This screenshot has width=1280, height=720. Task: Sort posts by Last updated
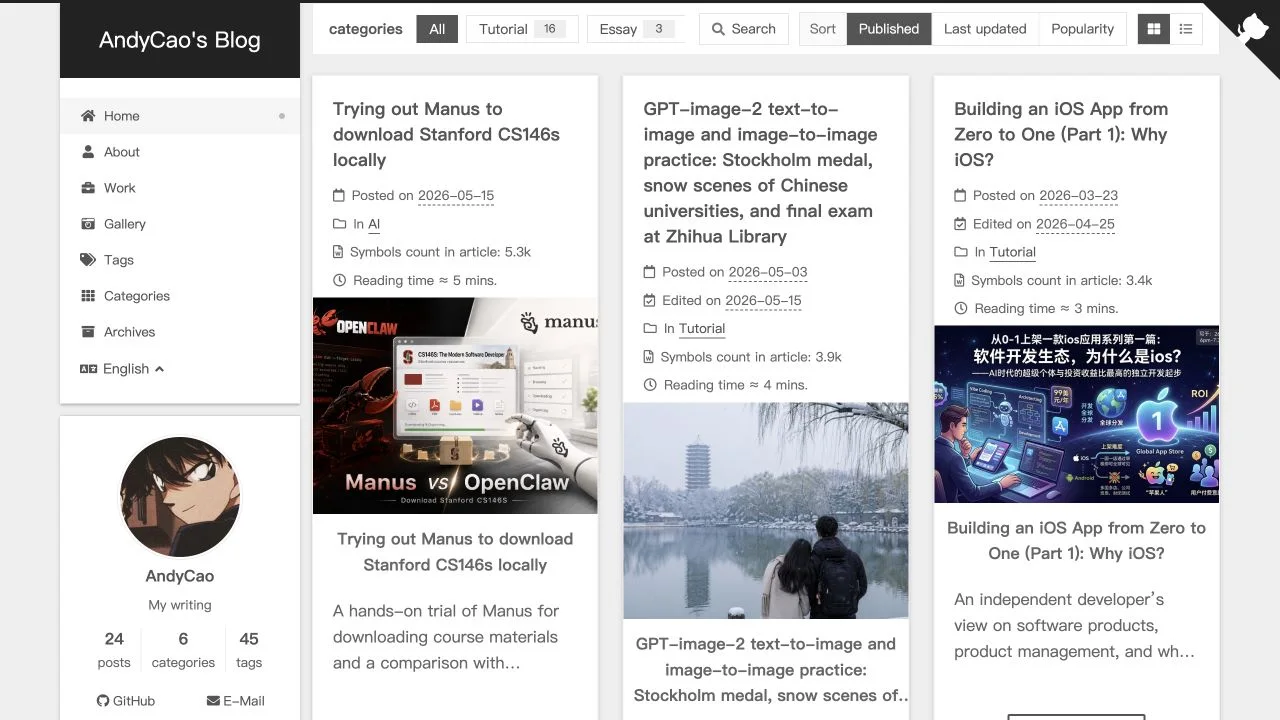click(x=985, y=29)
